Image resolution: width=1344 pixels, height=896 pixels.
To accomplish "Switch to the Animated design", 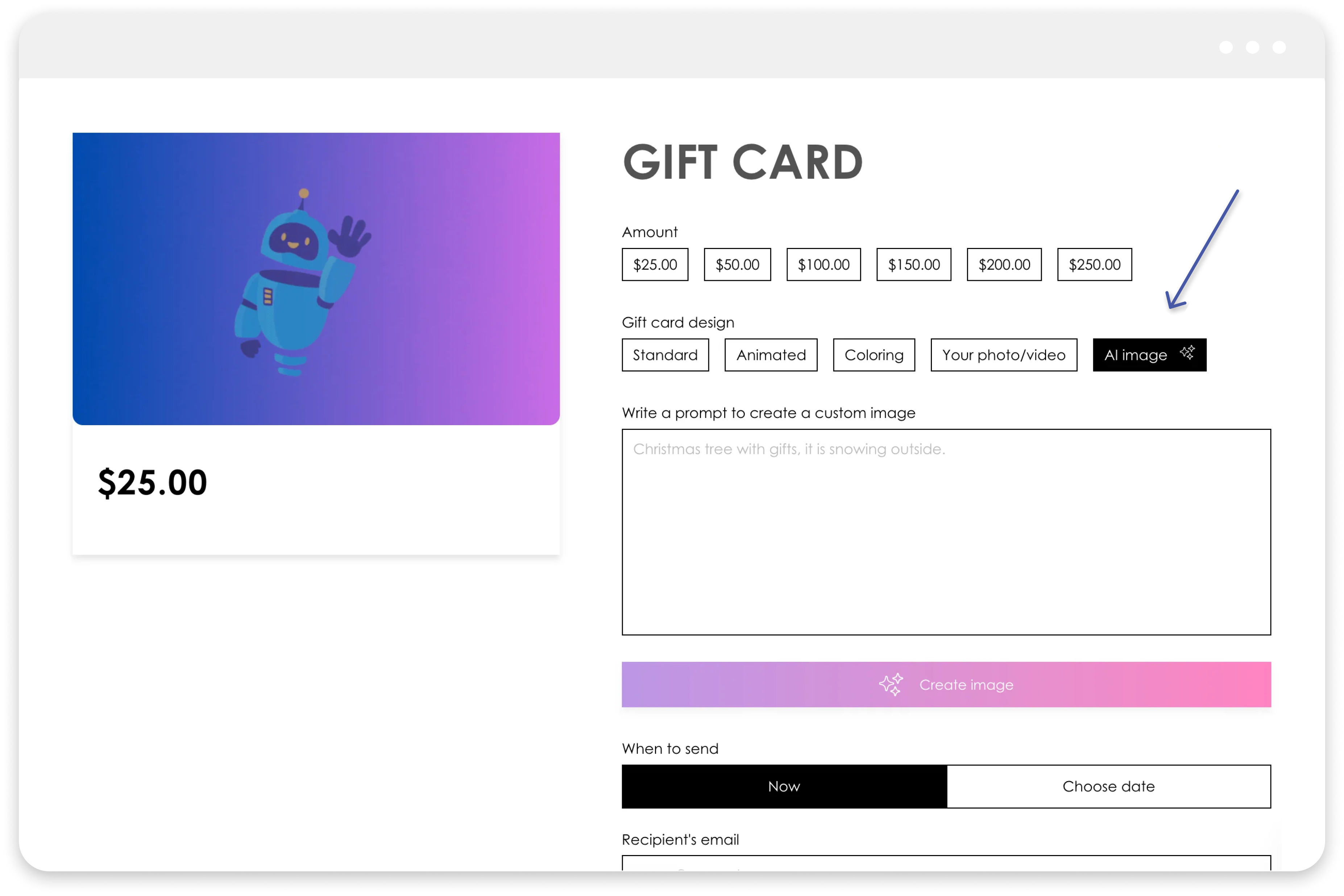I will (771, 355).
